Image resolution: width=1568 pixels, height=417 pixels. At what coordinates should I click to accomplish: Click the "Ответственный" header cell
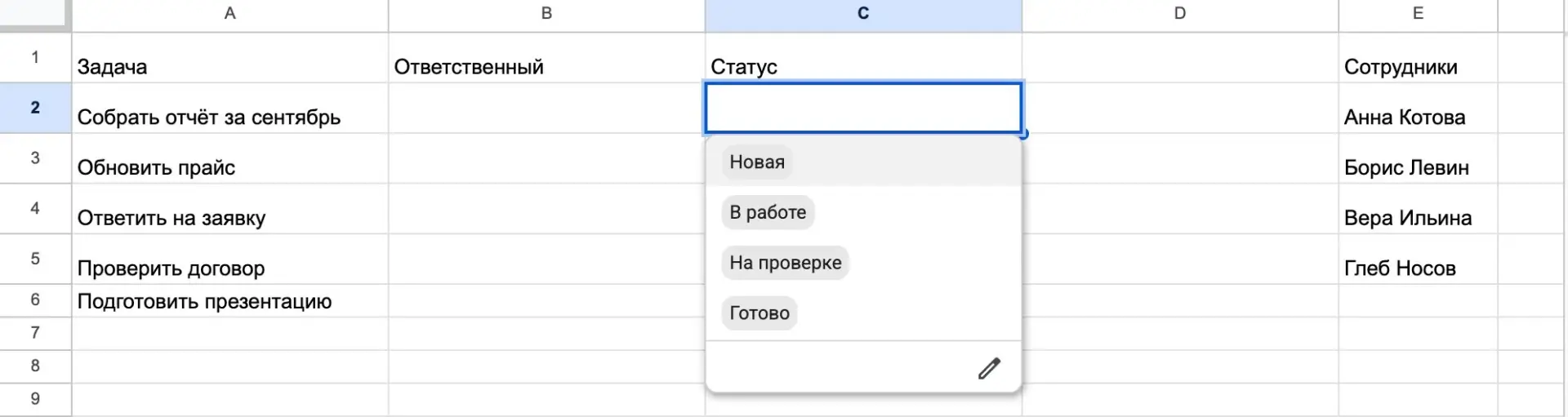tap(546, 58)
